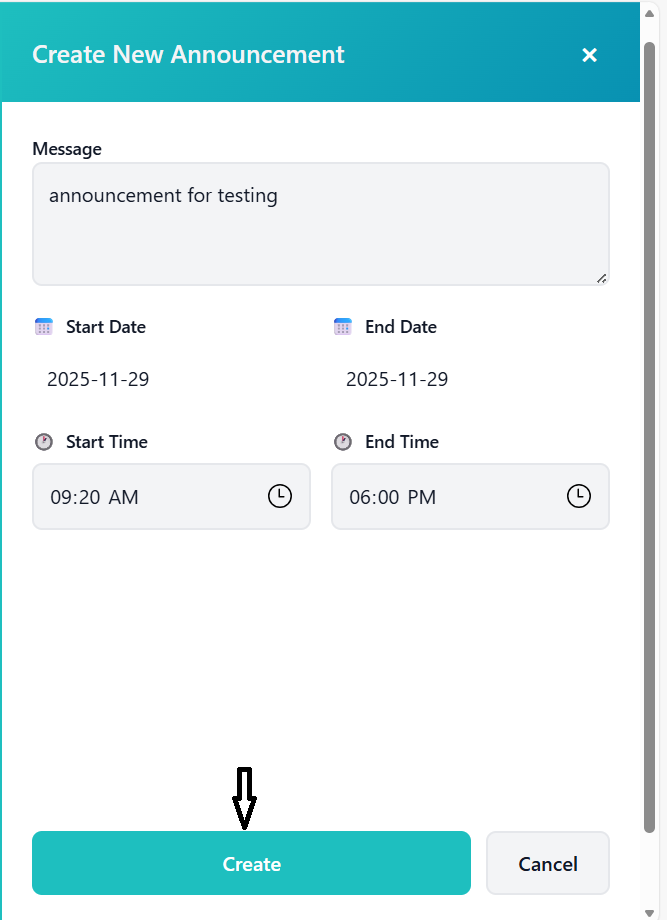Click the black arrow pointing at Create
The height and width of the screenshot is (920, 667).
point(245,800)
